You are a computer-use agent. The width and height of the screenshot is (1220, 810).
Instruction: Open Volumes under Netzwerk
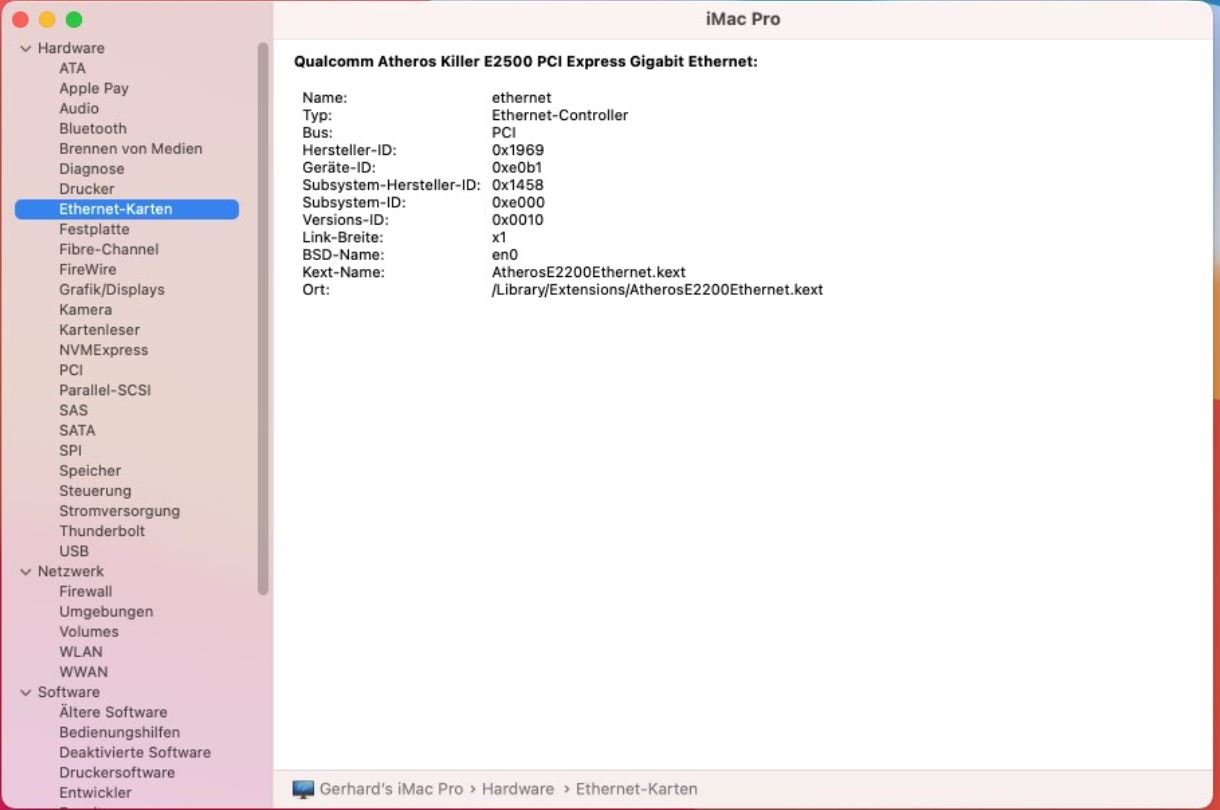(89, 631)
